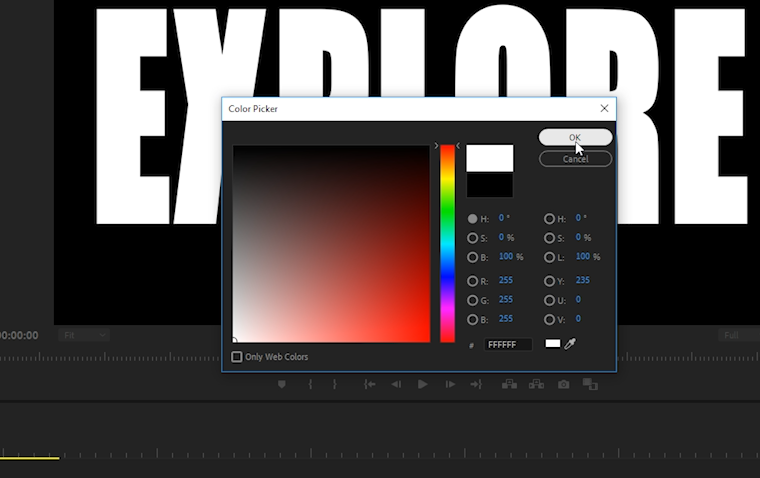Image resolution: width=760 pixels, height=478 pixels.
Task: Close the Color Picker window
Action: (x=604, y=109)
